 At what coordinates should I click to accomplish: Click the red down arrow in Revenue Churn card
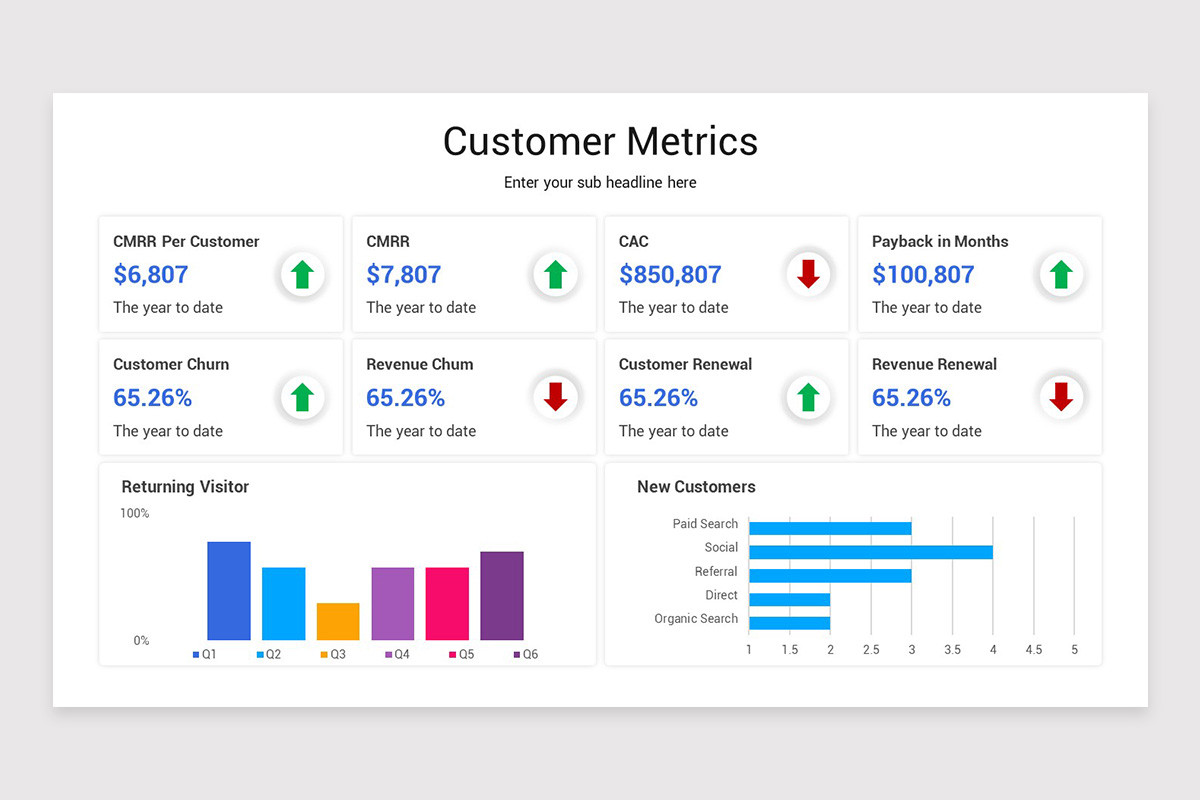coord(556,397)
